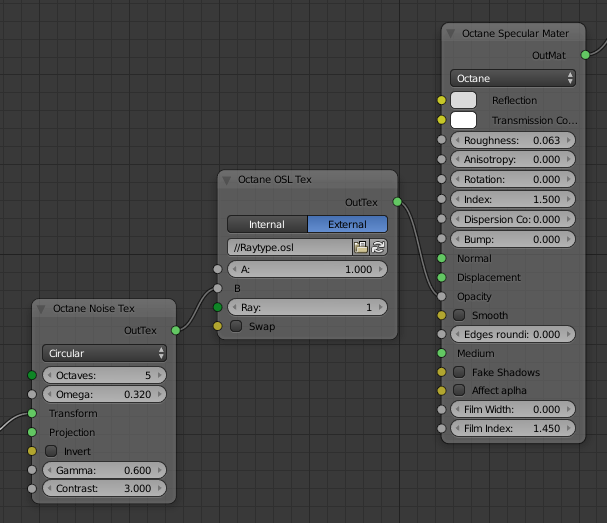
Task: Switch OSL script mode to Internal
Action: [x=266, y=224]
